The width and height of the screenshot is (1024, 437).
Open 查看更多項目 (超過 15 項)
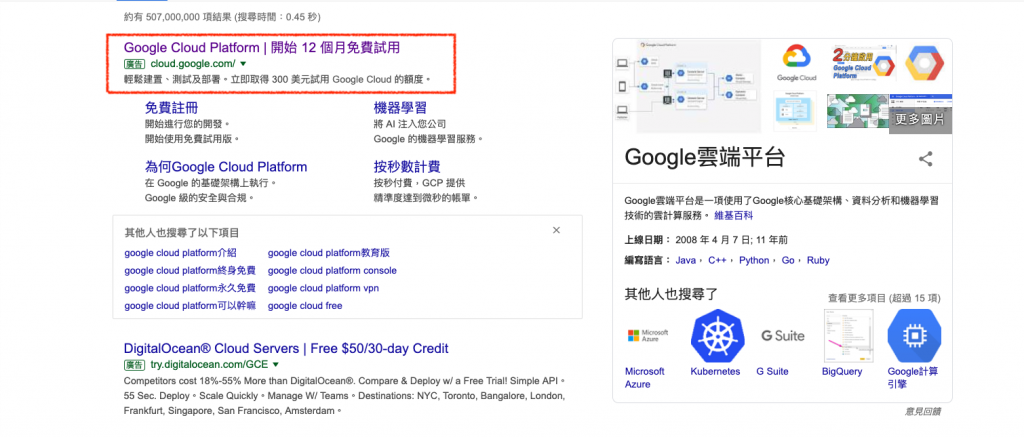click(x=884, y=298)
